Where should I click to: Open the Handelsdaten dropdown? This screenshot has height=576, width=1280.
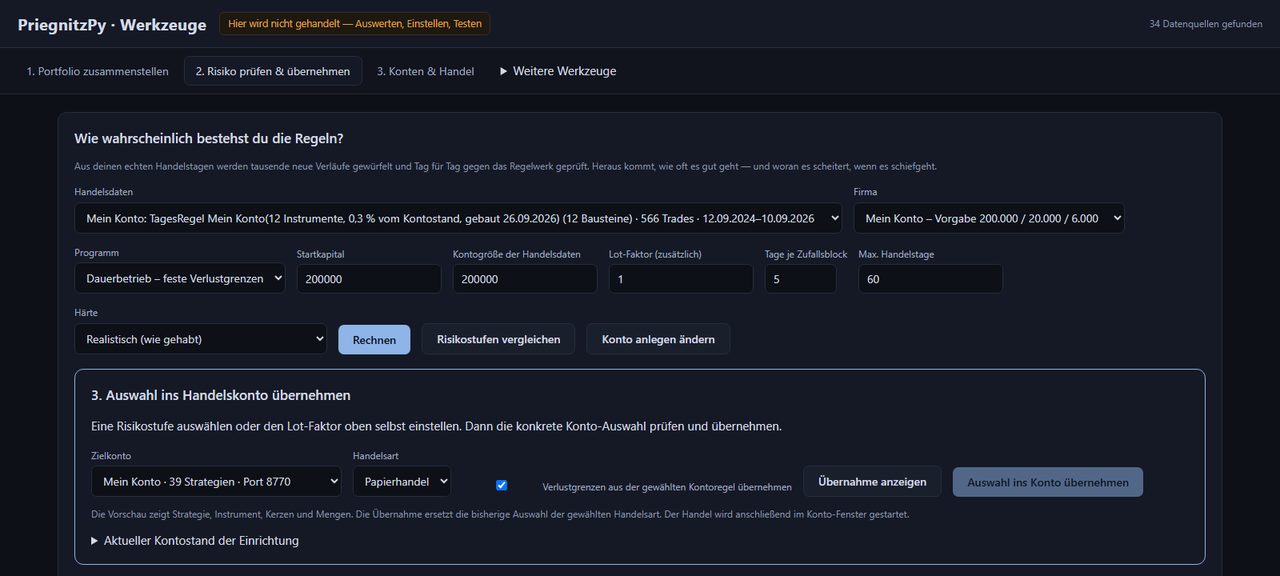pyautogui.click(x=458, y=218)
